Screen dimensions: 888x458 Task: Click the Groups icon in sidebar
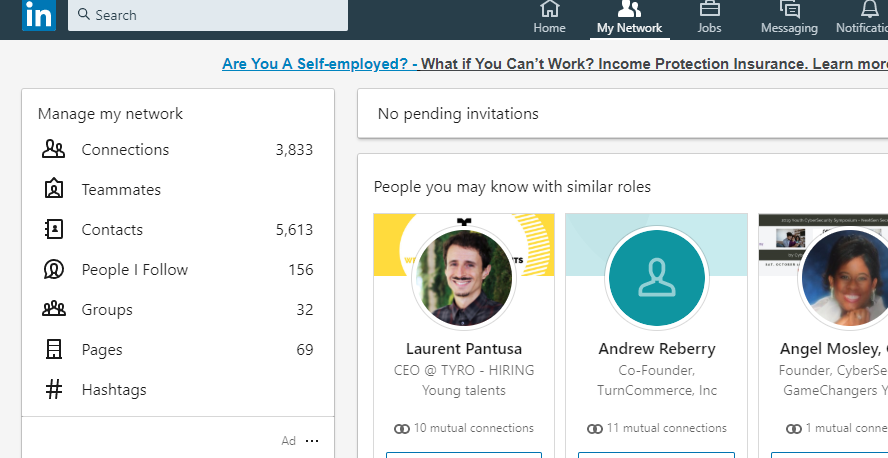[x=53, y=310]
